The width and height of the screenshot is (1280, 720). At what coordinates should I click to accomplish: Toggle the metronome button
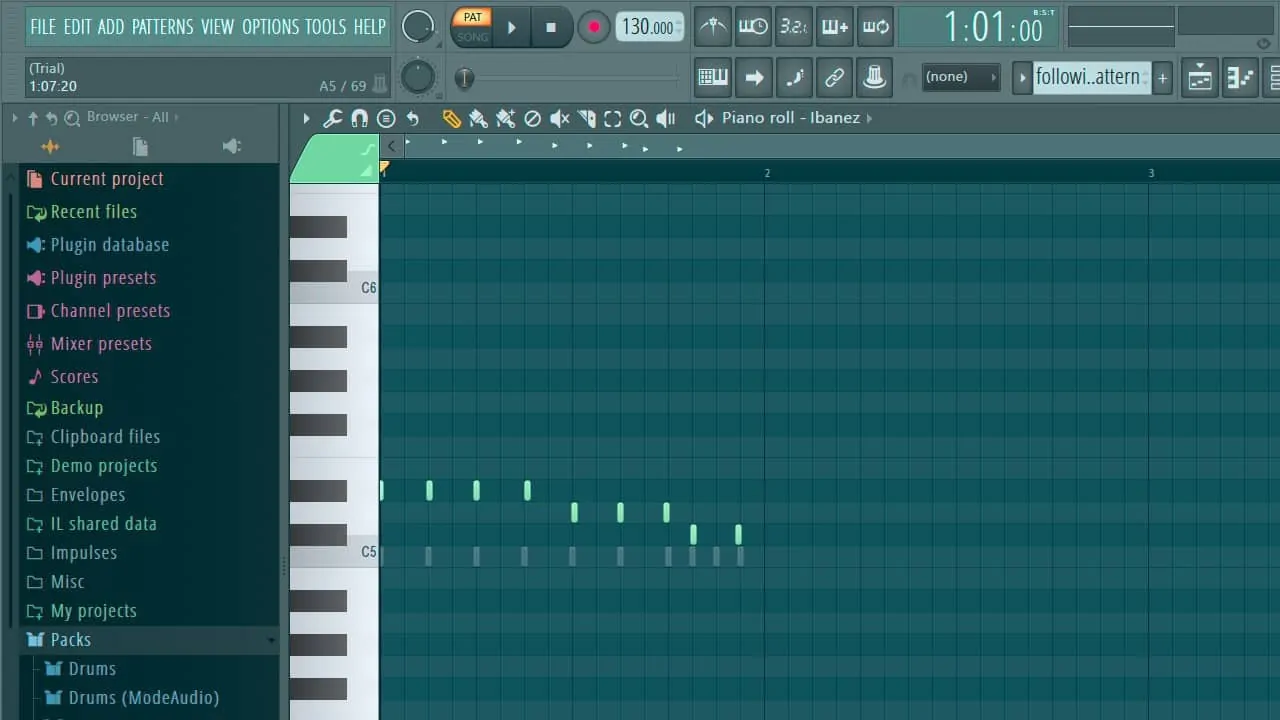pyautogui.click(x=712, y=27)
